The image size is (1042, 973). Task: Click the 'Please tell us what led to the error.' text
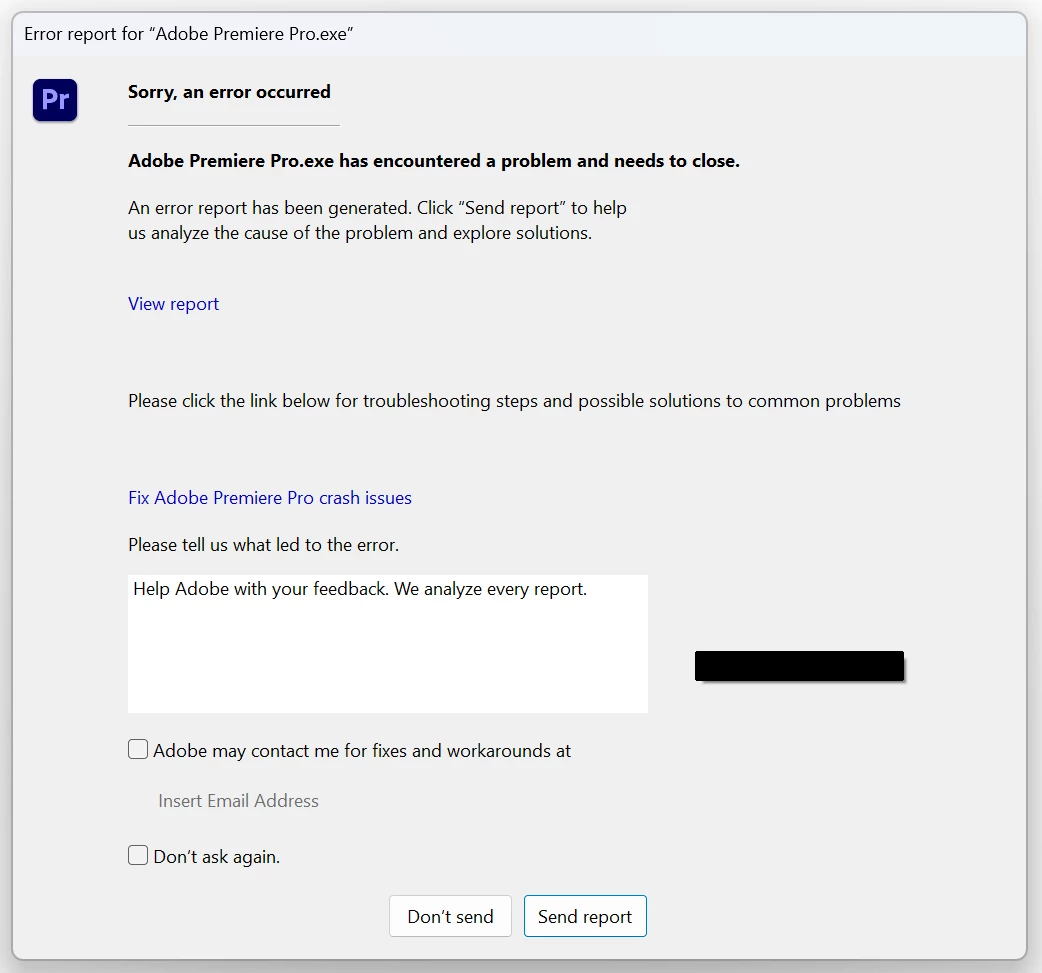coord(264,545)
